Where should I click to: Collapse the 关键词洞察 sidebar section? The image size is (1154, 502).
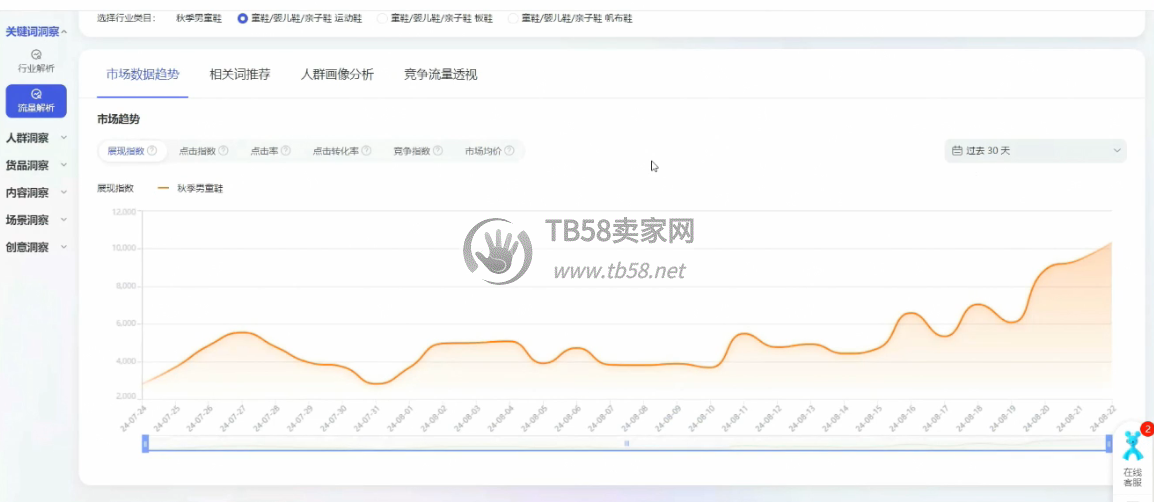(x=36, y=32)
